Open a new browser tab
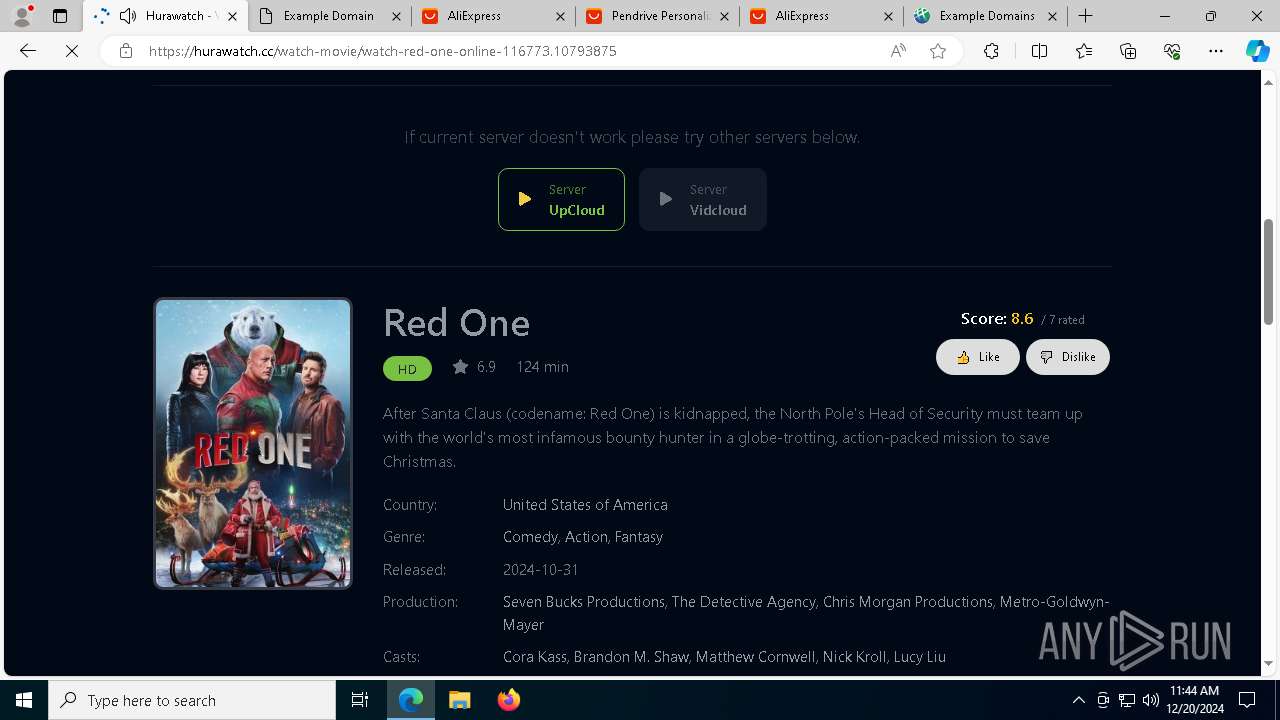The image size is (1280, 720). pos(1086,16)
